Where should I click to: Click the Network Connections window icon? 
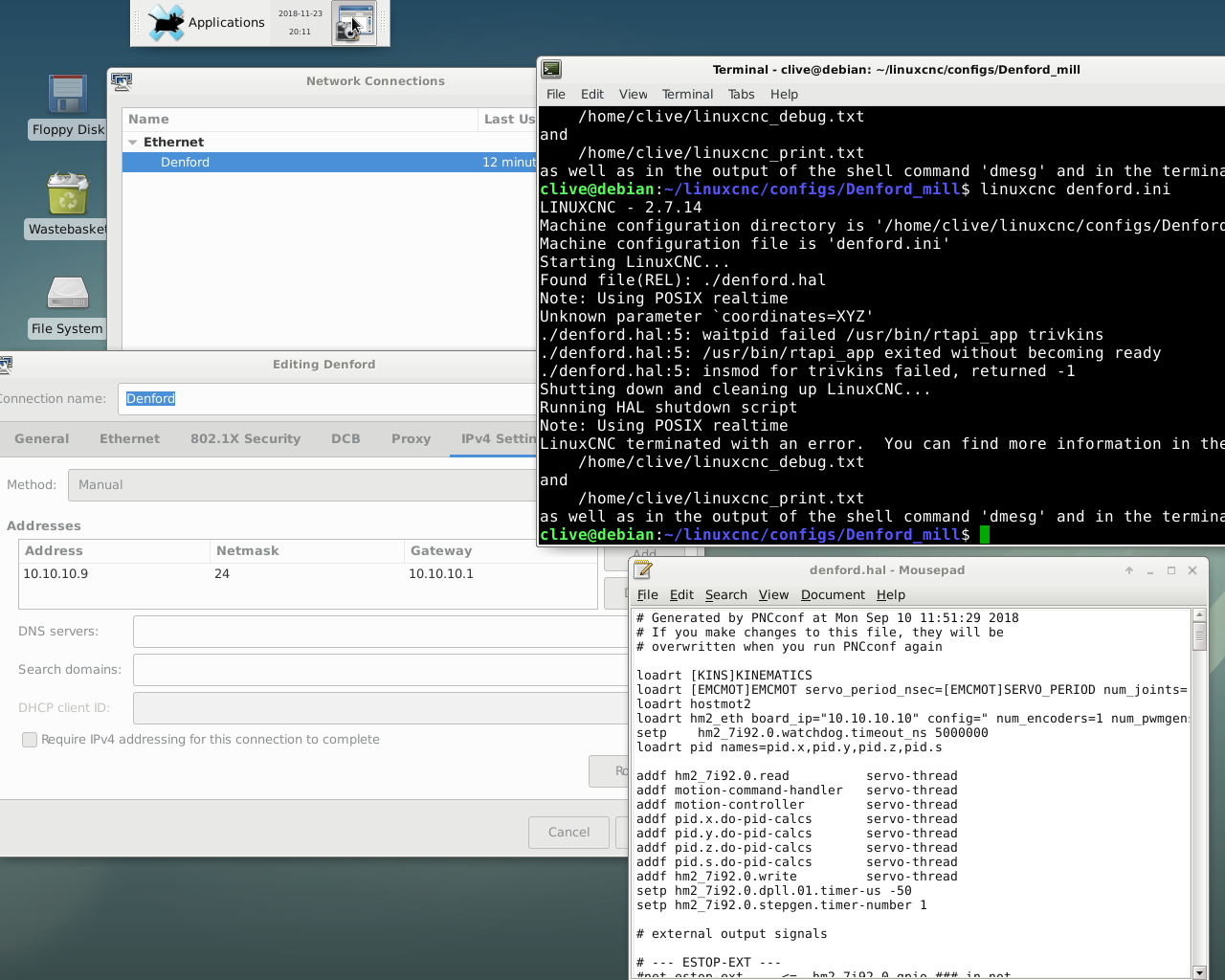(122, 81)
